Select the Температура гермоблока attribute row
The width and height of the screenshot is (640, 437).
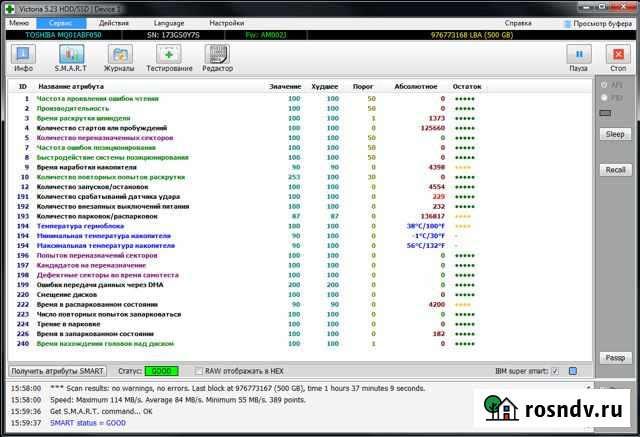pos(92,226)
